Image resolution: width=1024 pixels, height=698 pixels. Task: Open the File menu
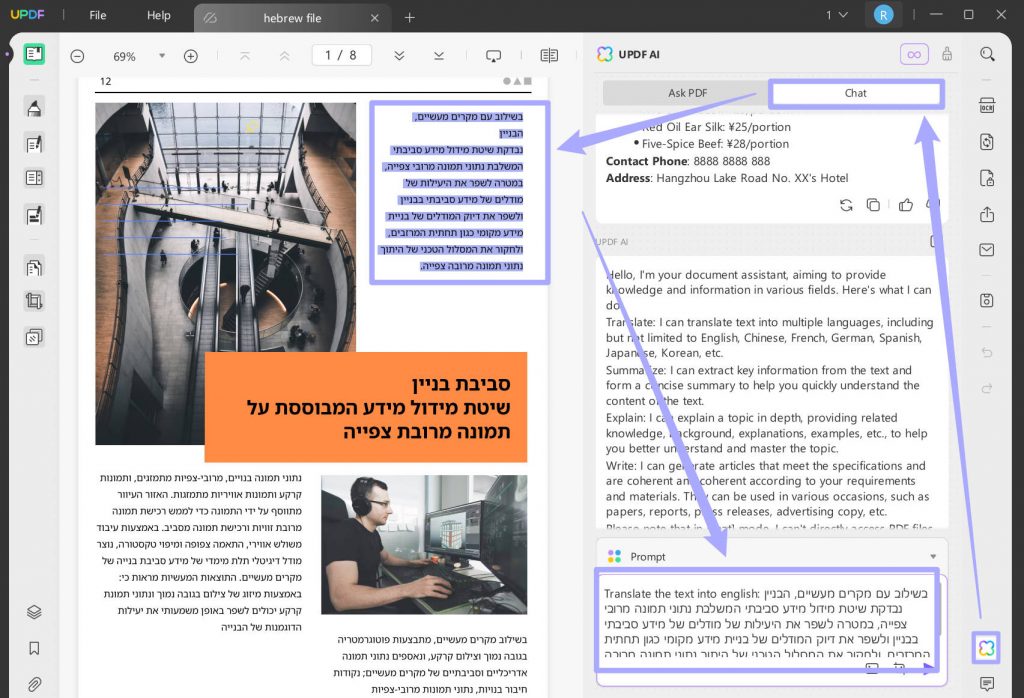point(98,16)
